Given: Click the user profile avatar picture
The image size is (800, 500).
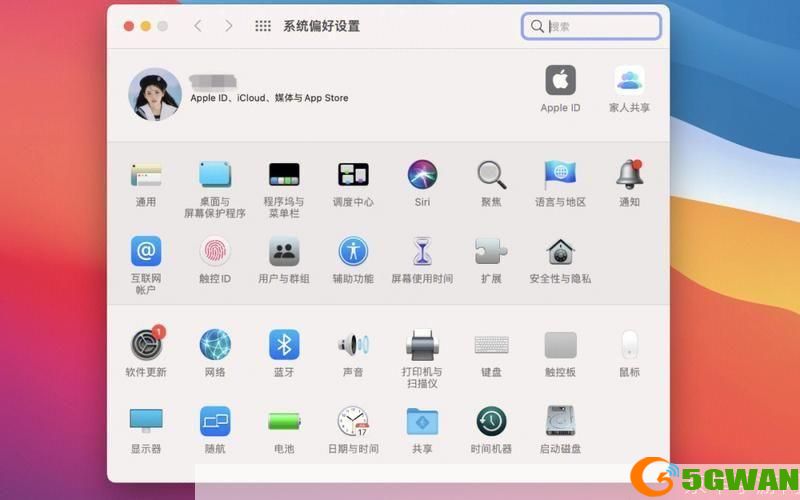Looking at the screenshot, I should click(155, 94).
